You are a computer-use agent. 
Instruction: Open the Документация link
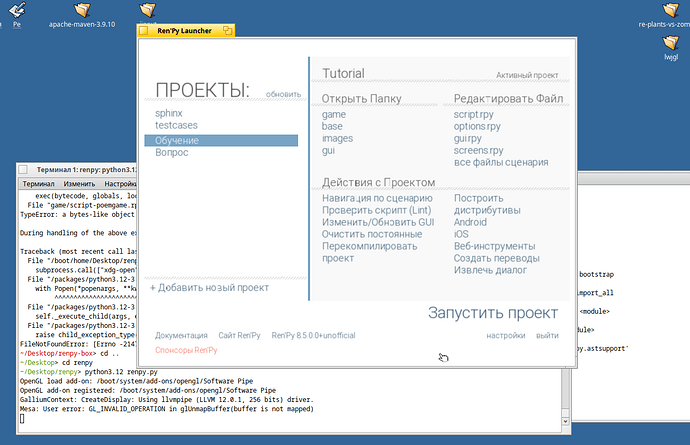[181, 335]
